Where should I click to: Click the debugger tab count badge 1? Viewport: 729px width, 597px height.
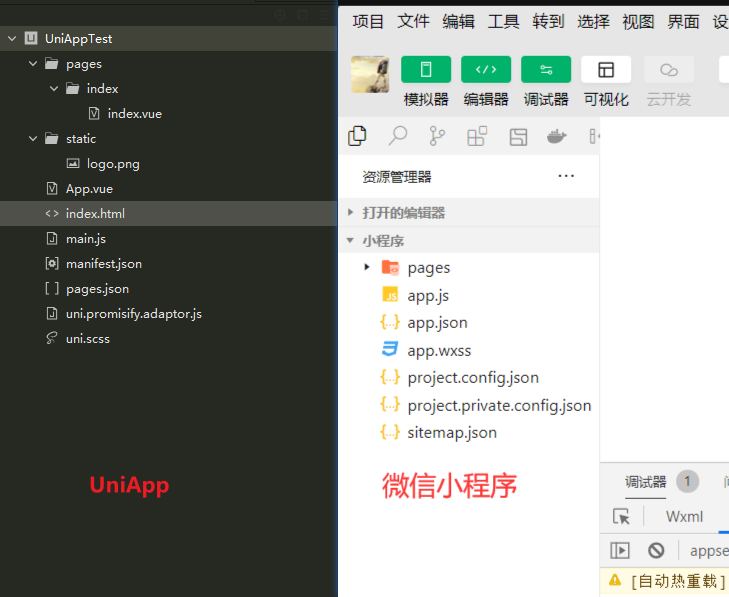click(x=687, y=482)
